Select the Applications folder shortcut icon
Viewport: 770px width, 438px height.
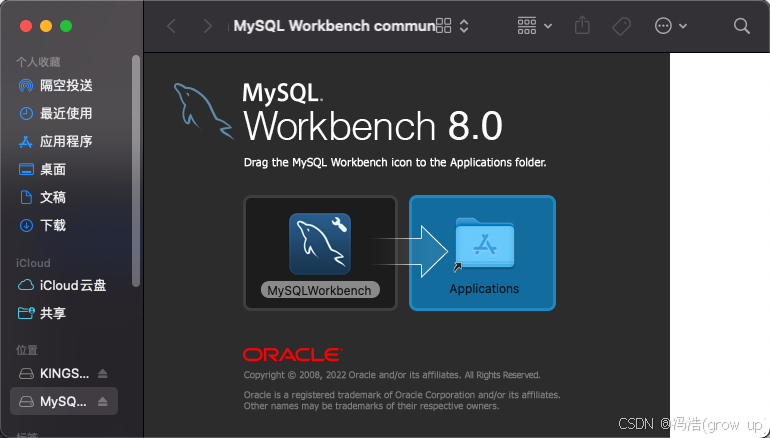[484, 244]
